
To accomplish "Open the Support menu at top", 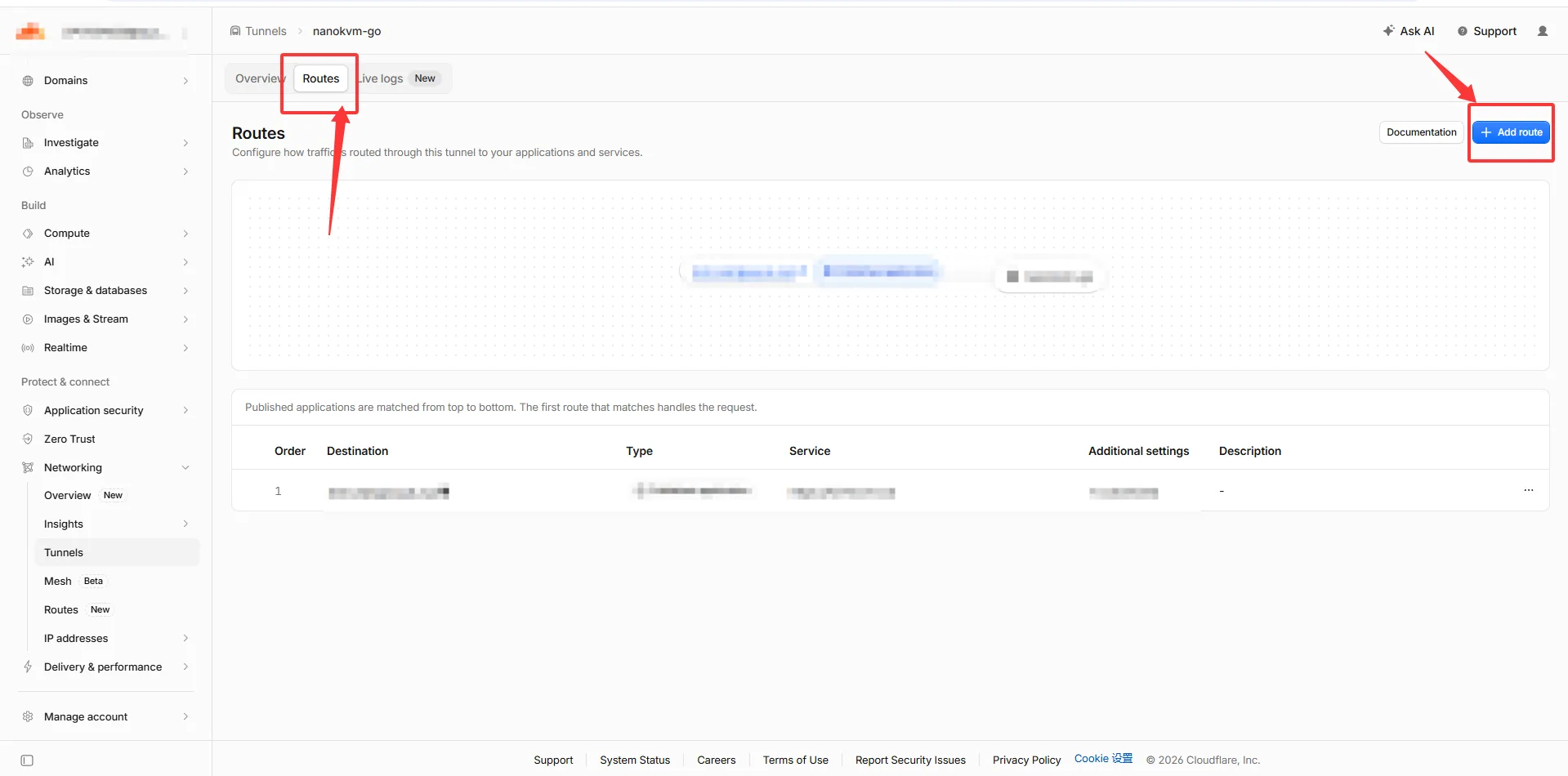I will pyautogui.click(x=1487, y=31).
